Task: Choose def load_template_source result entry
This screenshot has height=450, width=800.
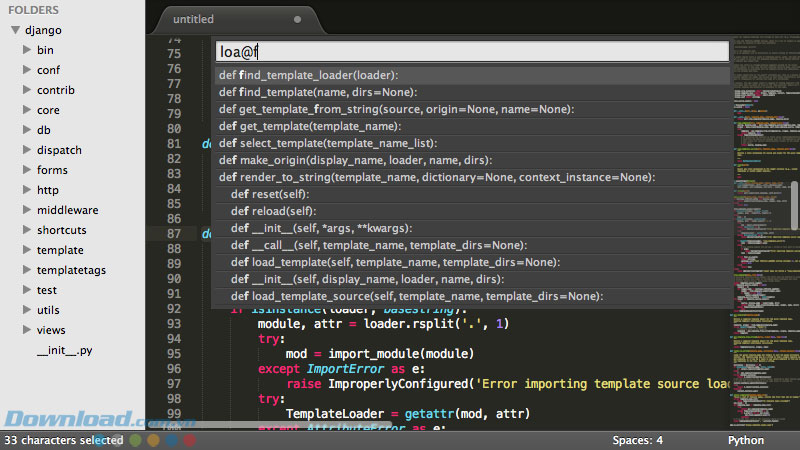Action: pos(472,296)
